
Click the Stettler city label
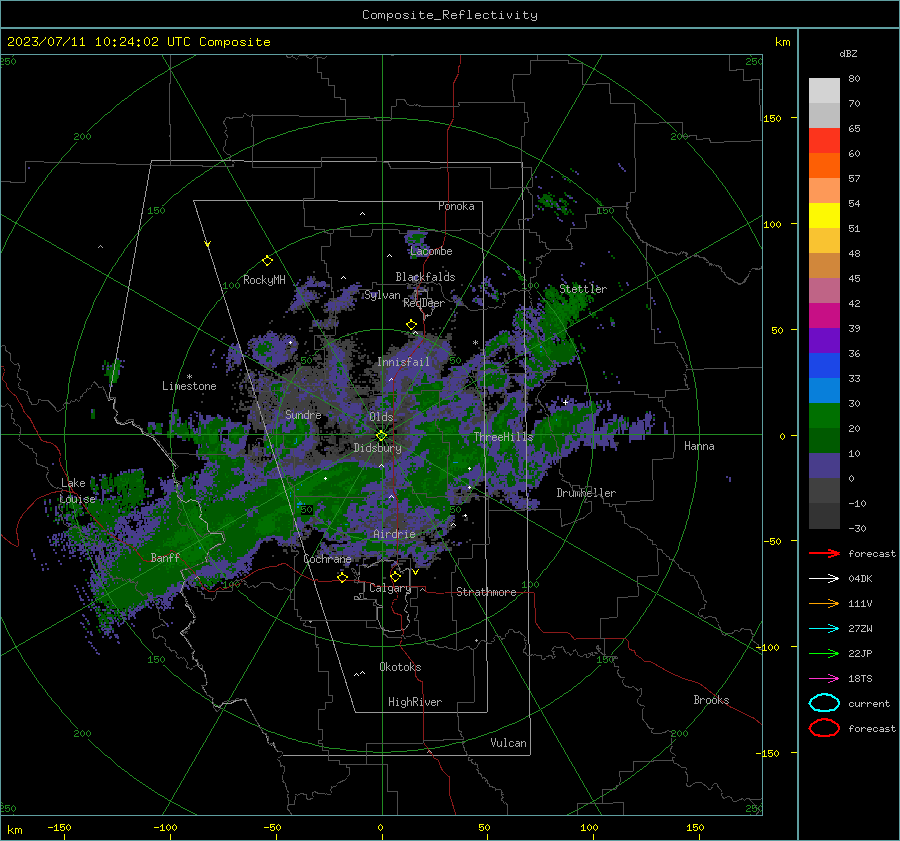click(583, 289)
